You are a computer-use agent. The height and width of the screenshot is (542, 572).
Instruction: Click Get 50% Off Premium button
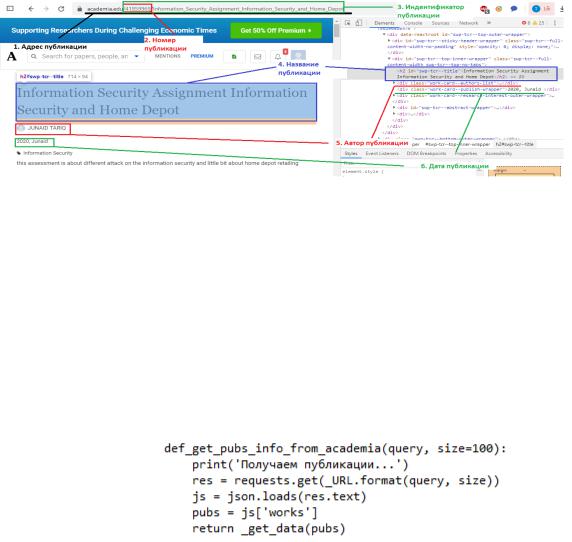276,31
